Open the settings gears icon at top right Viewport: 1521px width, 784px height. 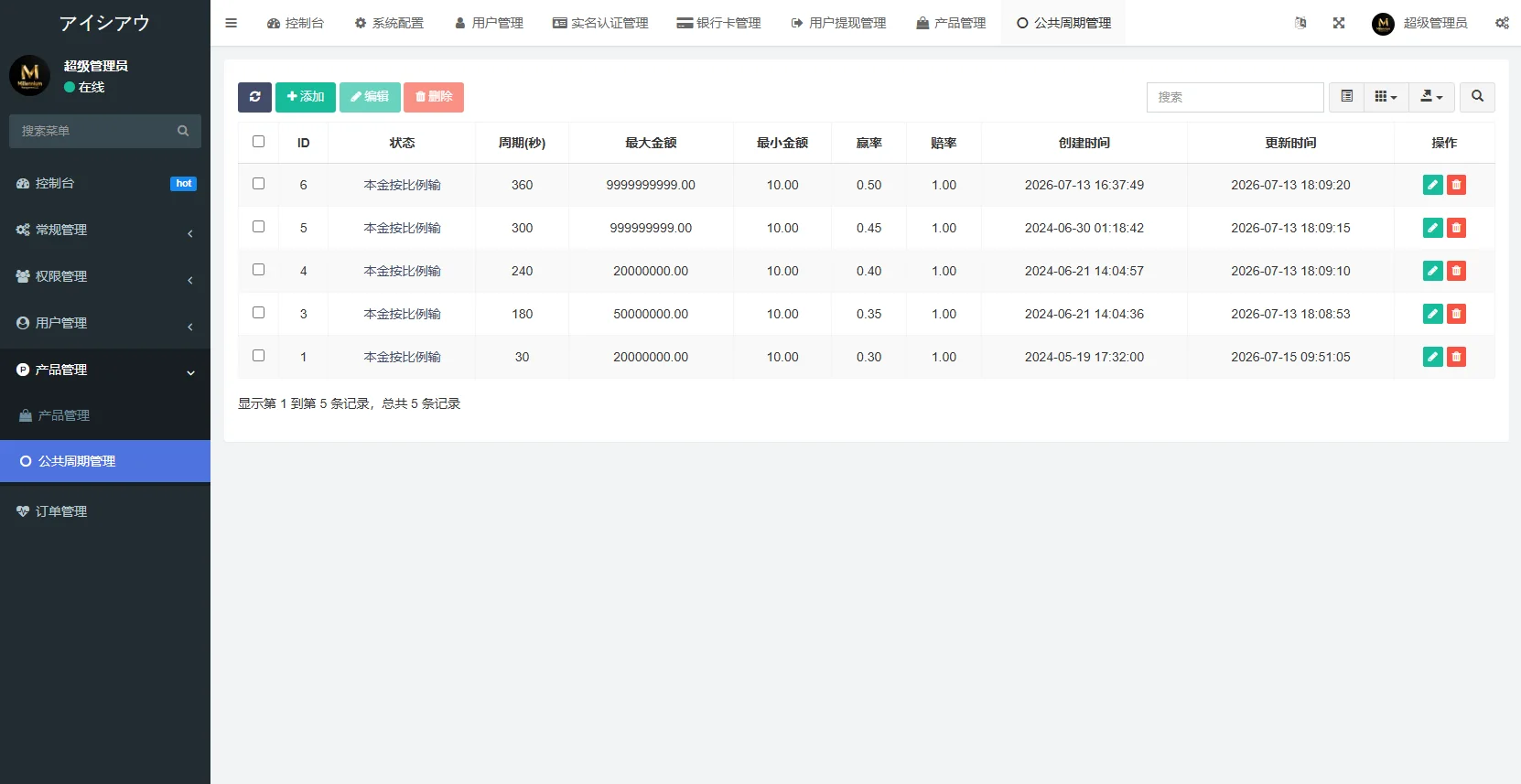[x=1502, y=23]
